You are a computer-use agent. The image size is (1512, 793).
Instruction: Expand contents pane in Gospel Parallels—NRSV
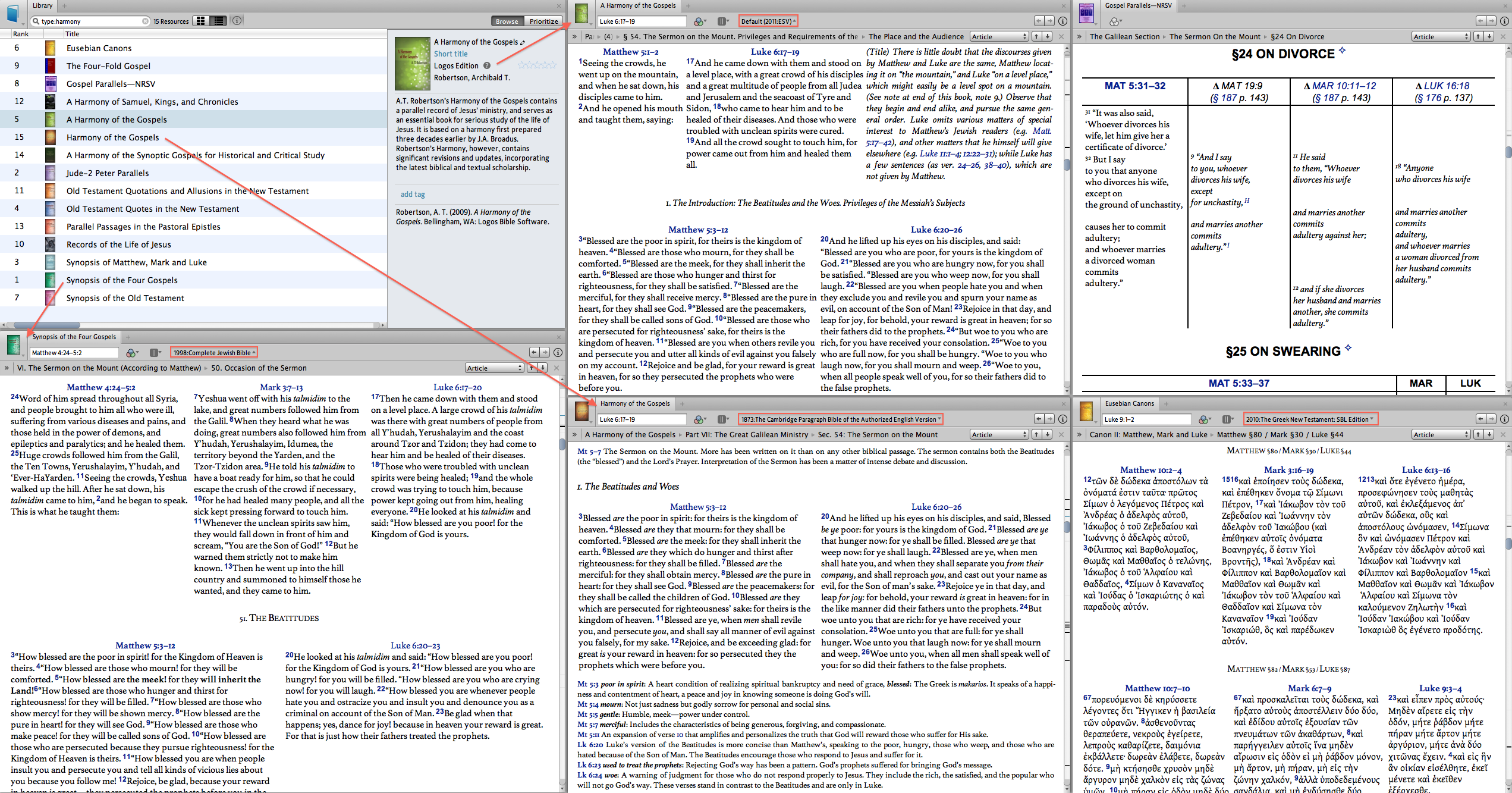click(x=1079, y=37)
